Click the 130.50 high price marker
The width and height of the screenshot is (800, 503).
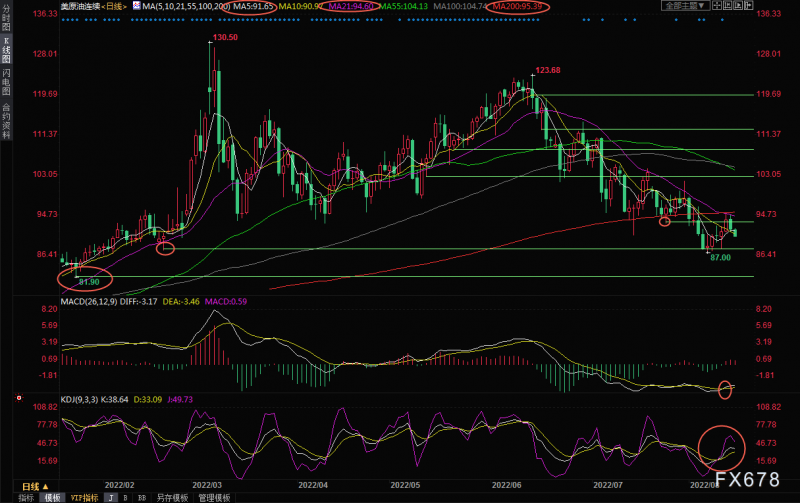225,37
